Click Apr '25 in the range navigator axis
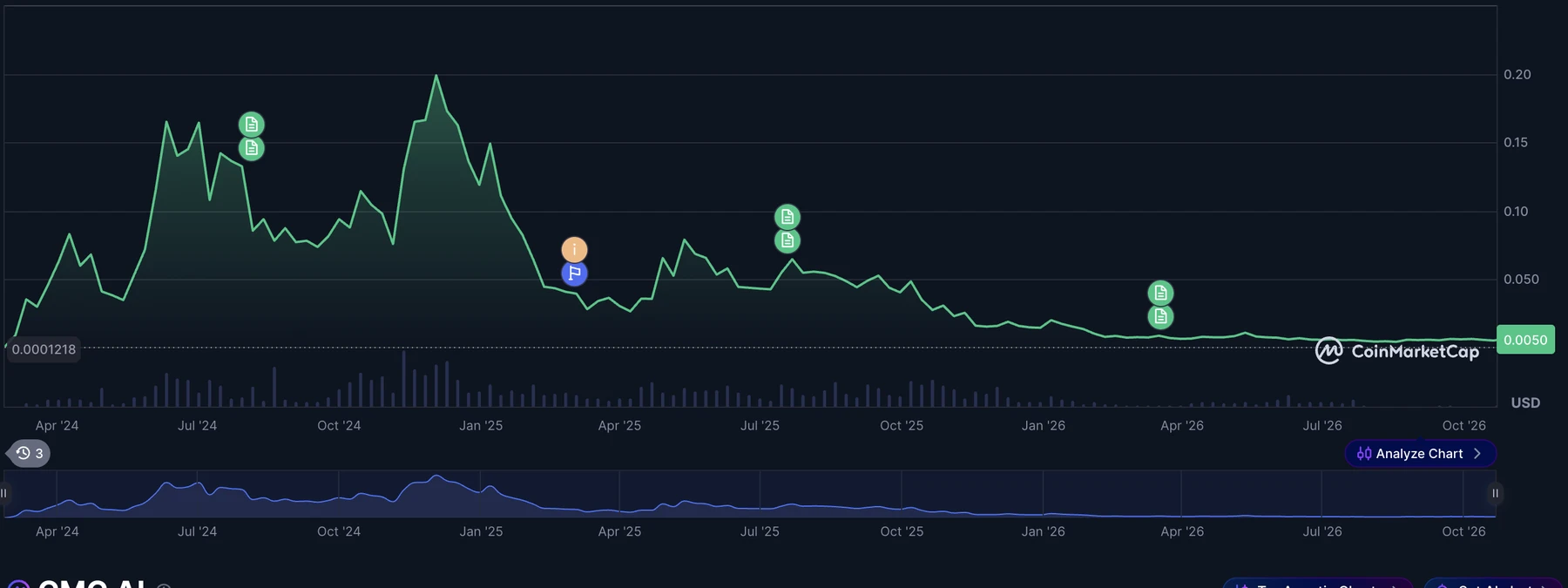This screenshot has height=588, width=1568. click(619, 531)
